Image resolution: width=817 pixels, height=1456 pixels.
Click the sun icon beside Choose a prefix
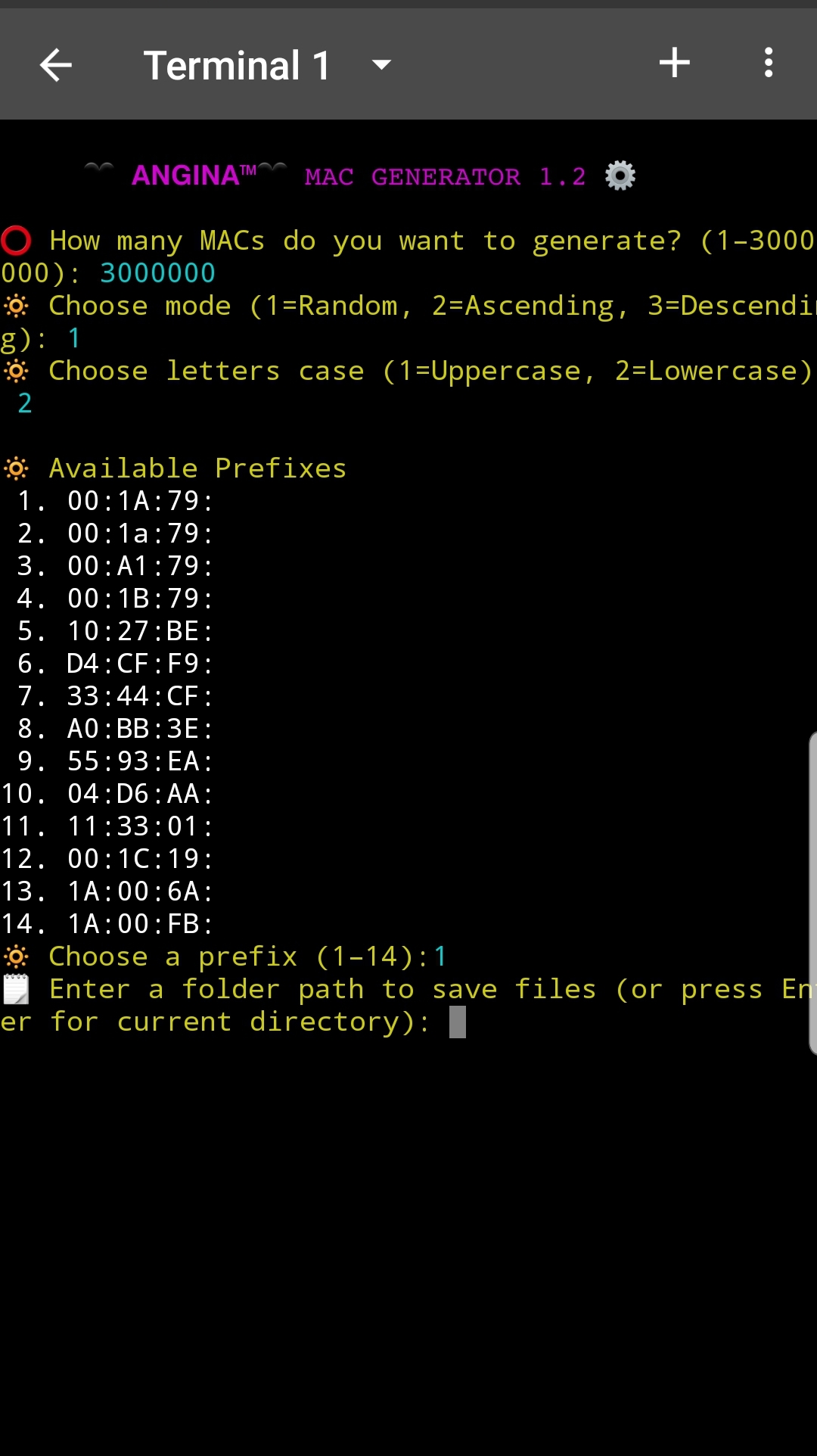pos(16,957)
